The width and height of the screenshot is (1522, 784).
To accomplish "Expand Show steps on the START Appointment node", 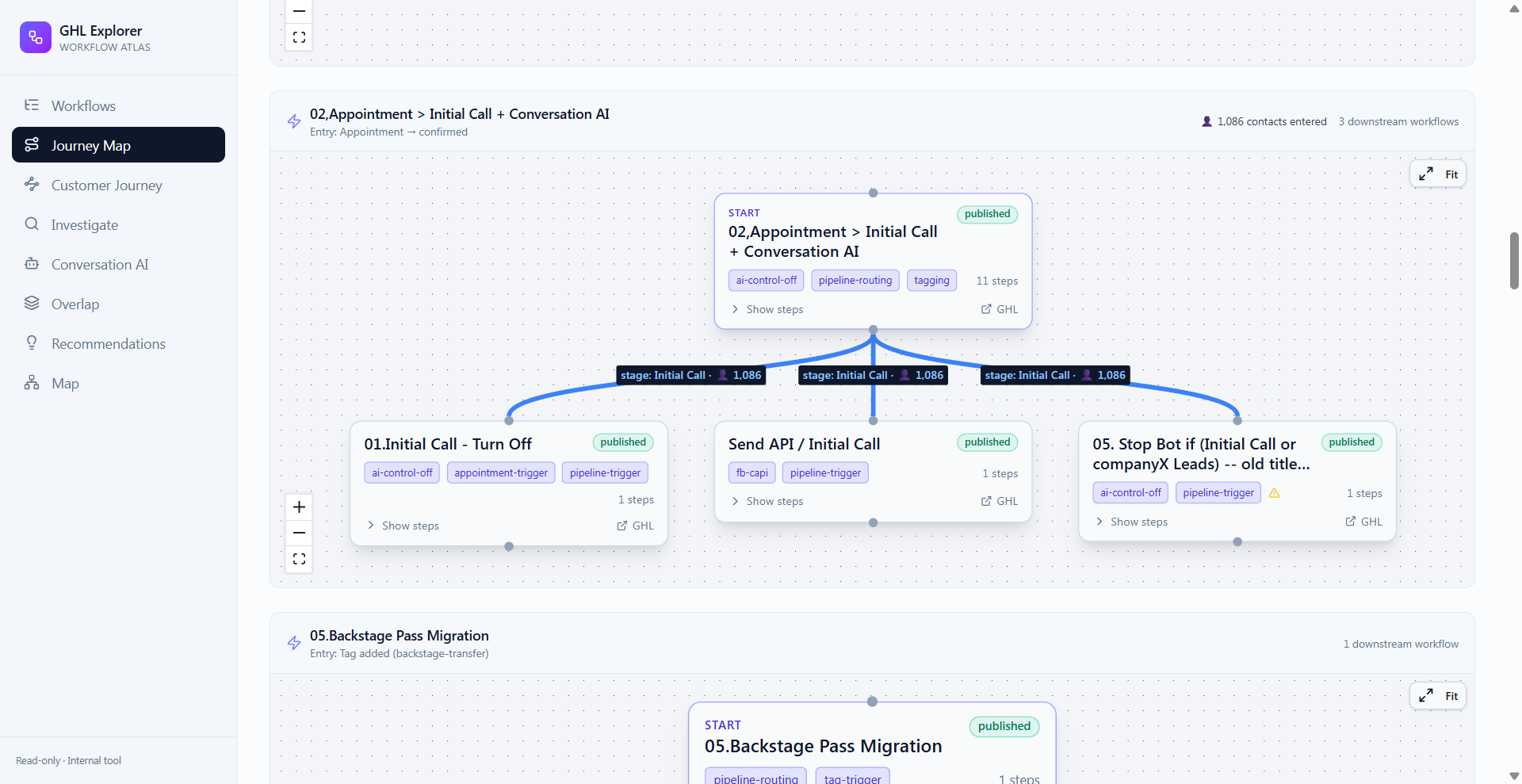I will (767, 309).
